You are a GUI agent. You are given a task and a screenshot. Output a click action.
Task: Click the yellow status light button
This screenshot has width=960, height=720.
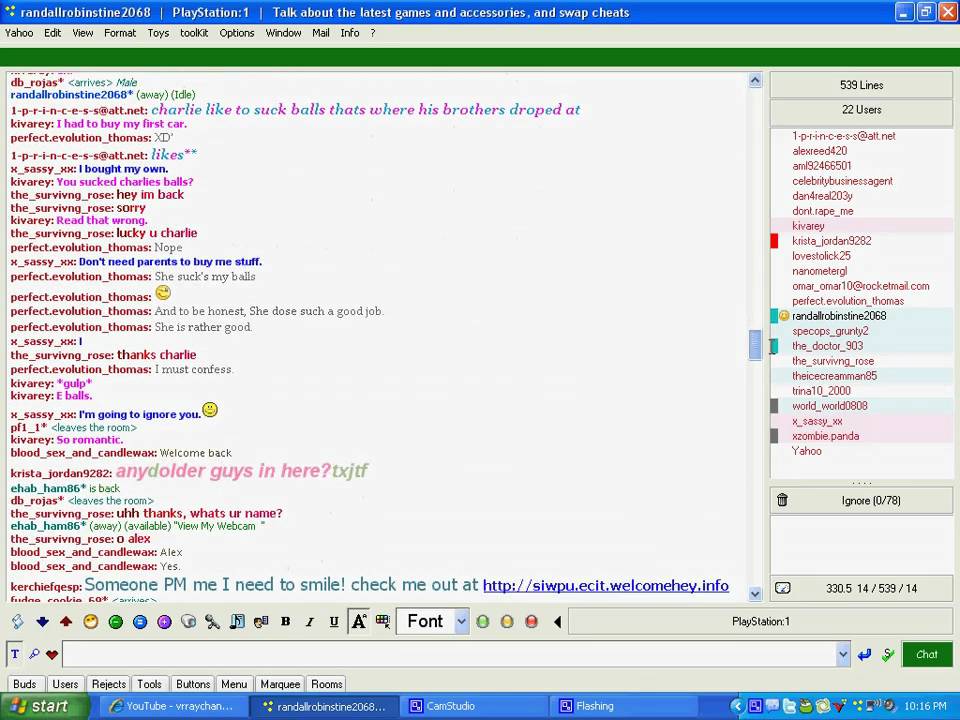(x=507, y=622)
